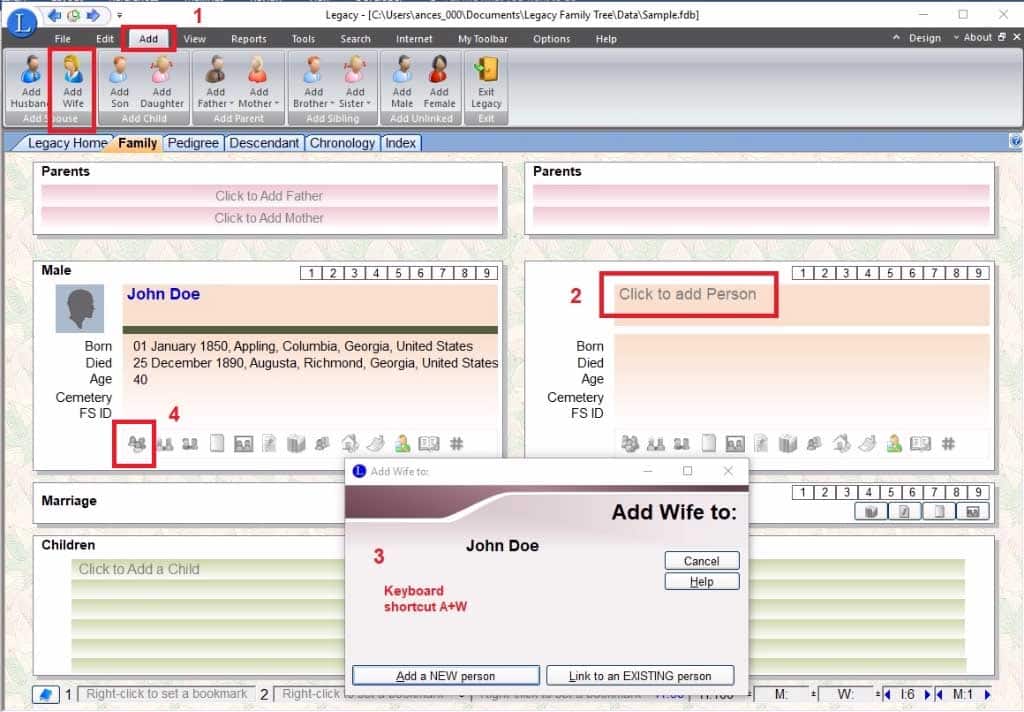This screenshot has width=1024, height=712.
Task: Click the round Legacy L application button
Action: coord(22,23)
